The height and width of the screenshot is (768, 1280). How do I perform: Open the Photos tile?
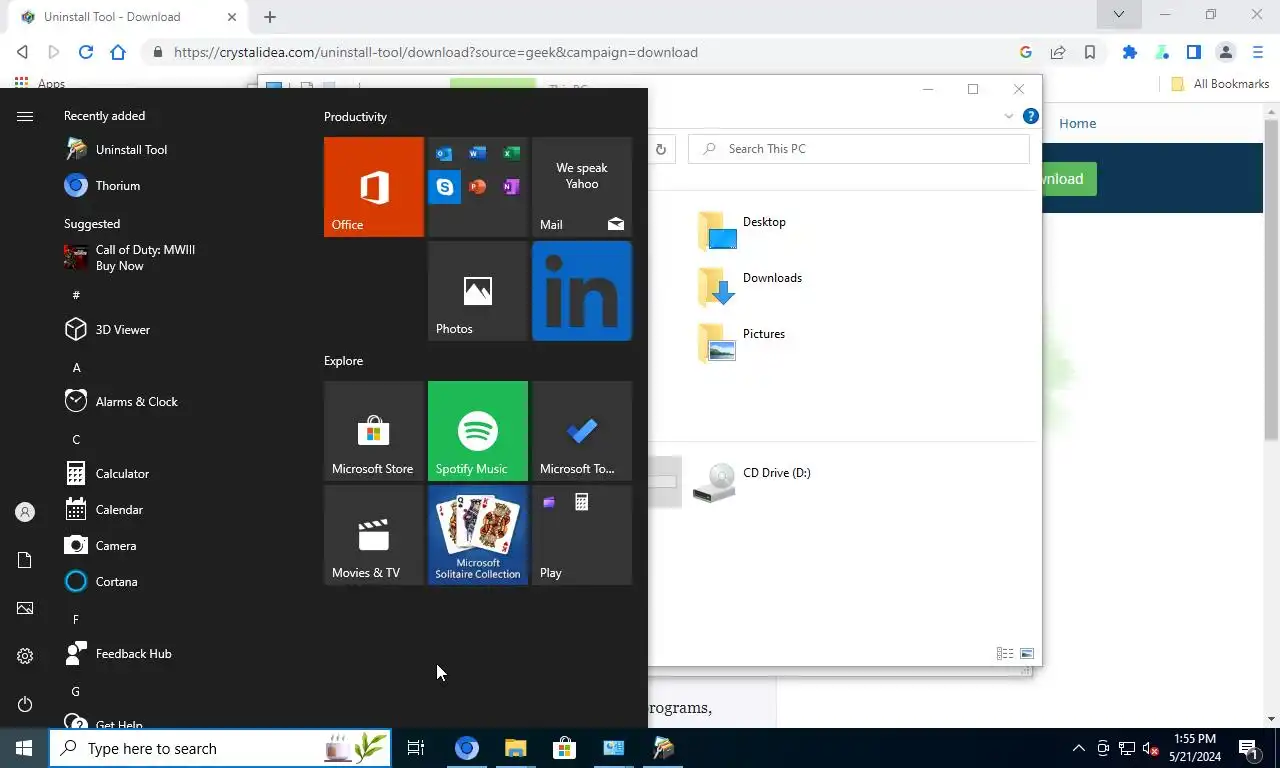coord(478,291)
